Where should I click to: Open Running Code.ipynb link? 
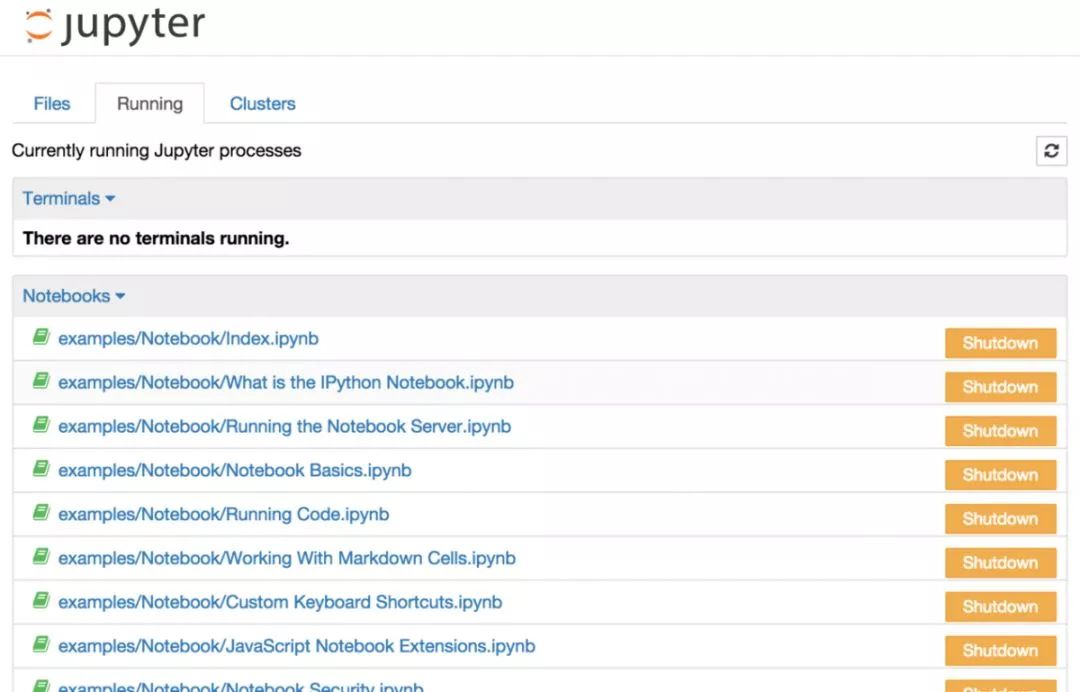[224, 515]
